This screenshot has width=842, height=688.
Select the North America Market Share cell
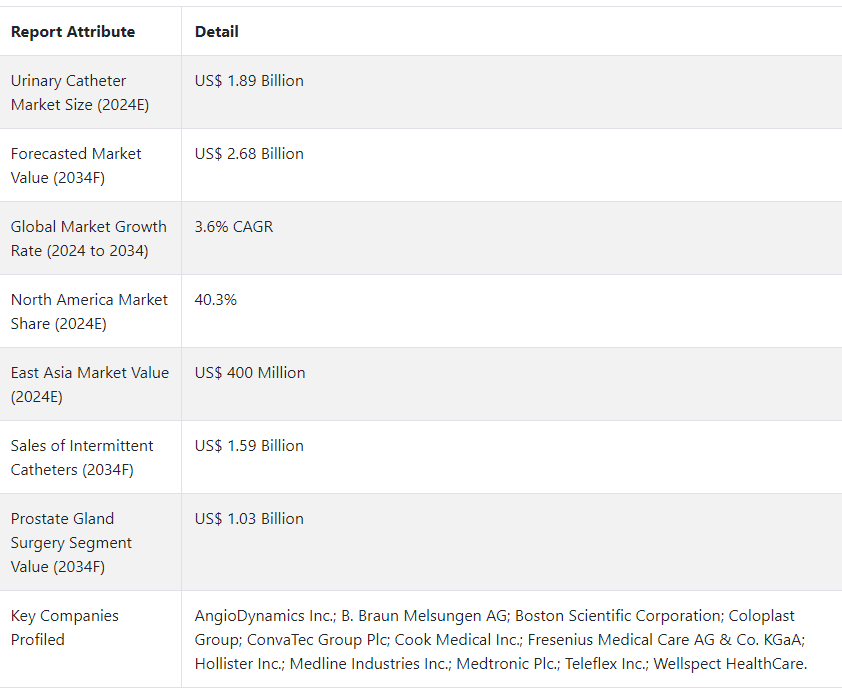point(89,311)
